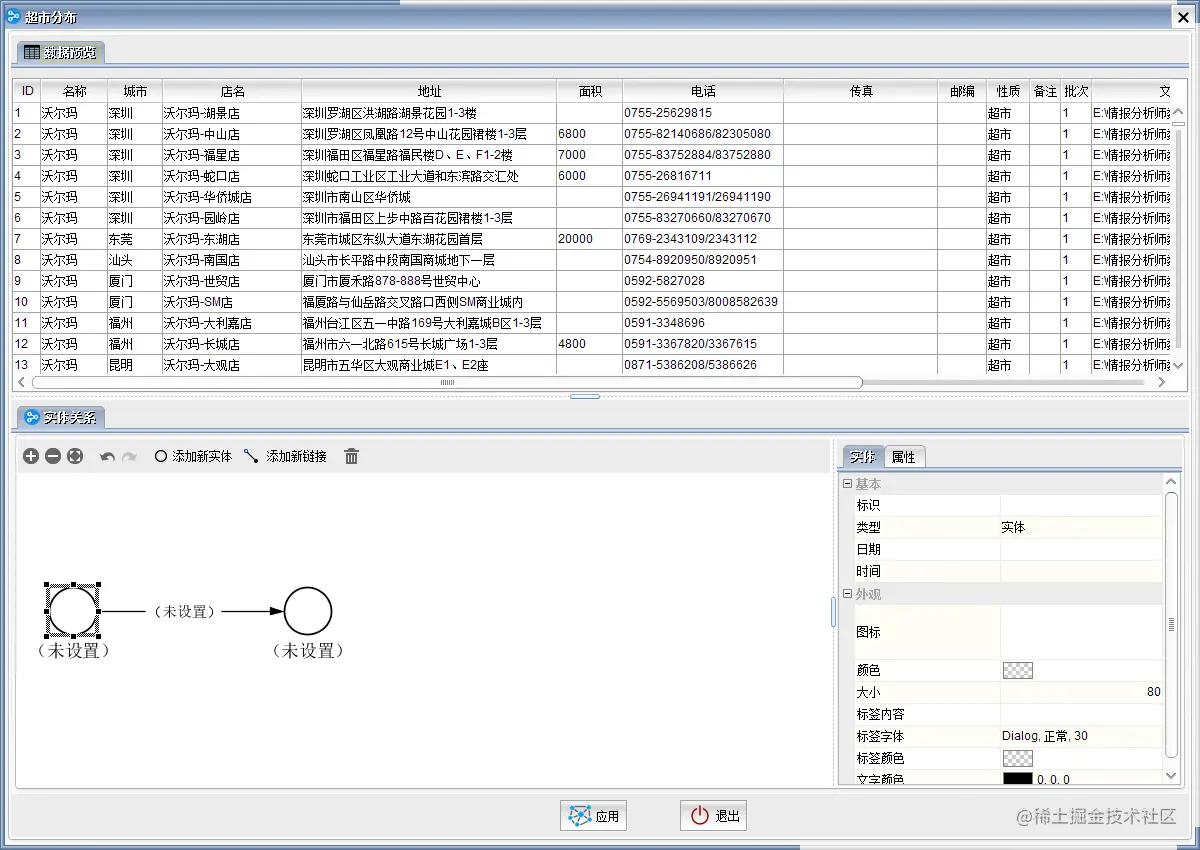Click the 应用 button
The height and width of the screenshot is (850, 1200).
593,816
